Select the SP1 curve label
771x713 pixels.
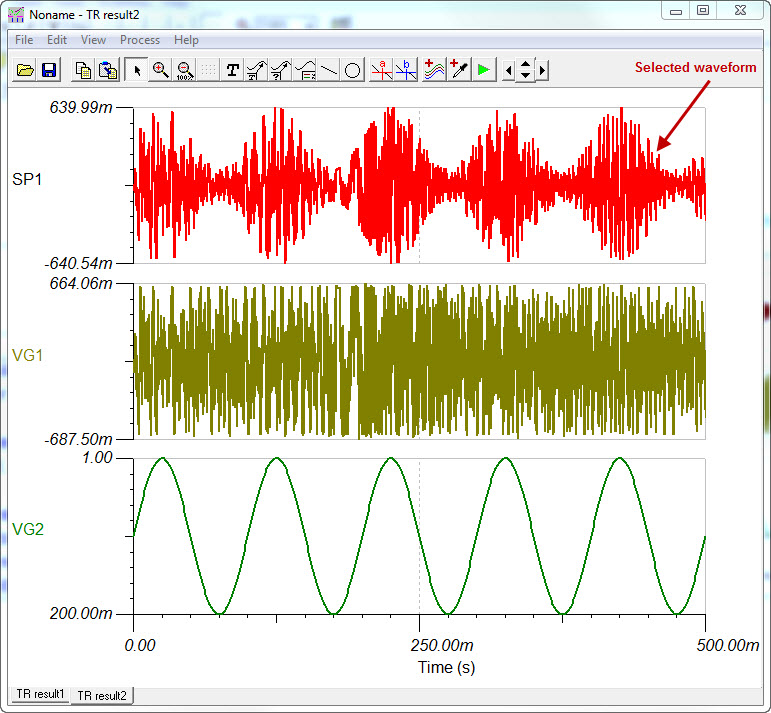(x=27, y=179)
